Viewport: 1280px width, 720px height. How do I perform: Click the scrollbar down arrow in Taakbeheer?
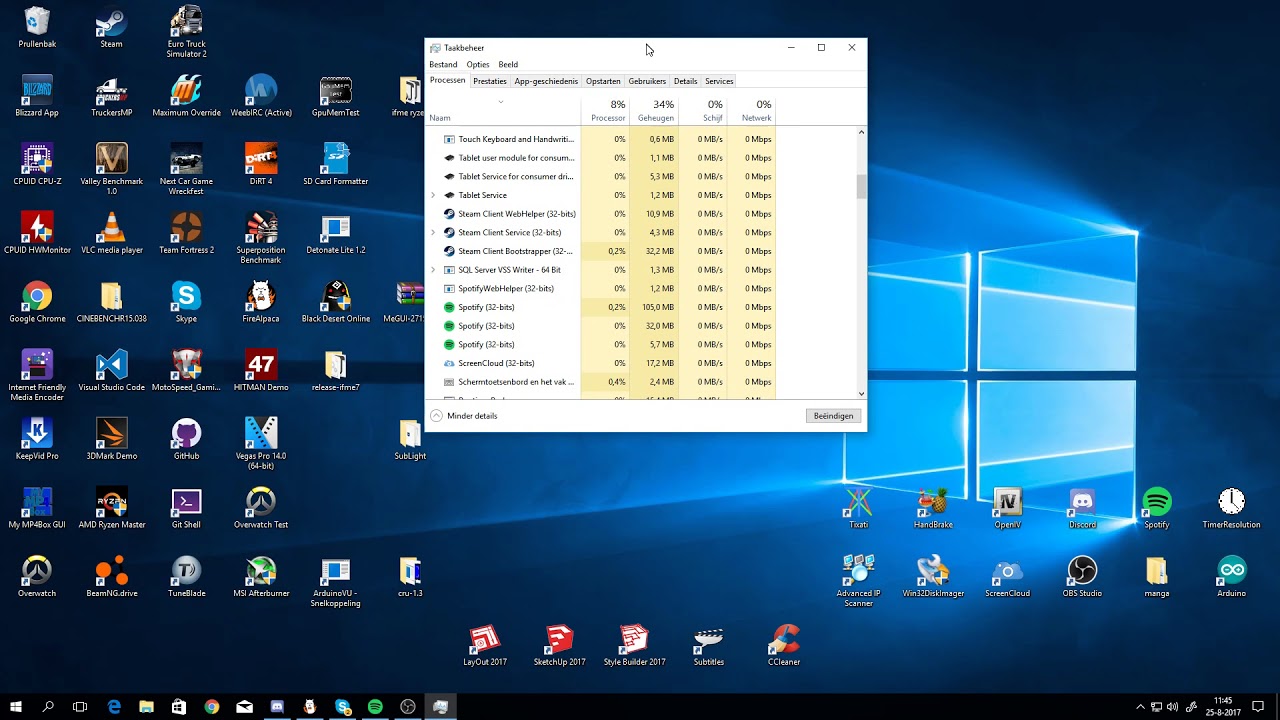tap(861, 394)
